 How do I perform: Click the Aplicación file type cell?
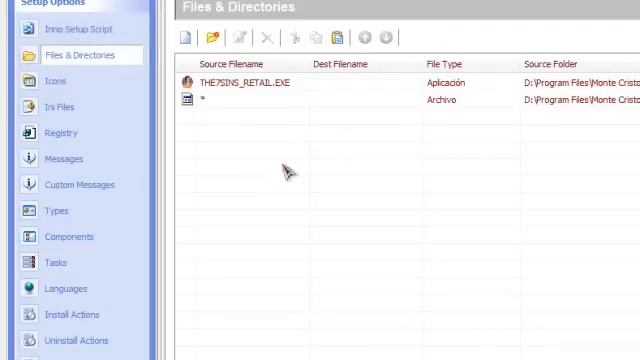pos(446,83)
